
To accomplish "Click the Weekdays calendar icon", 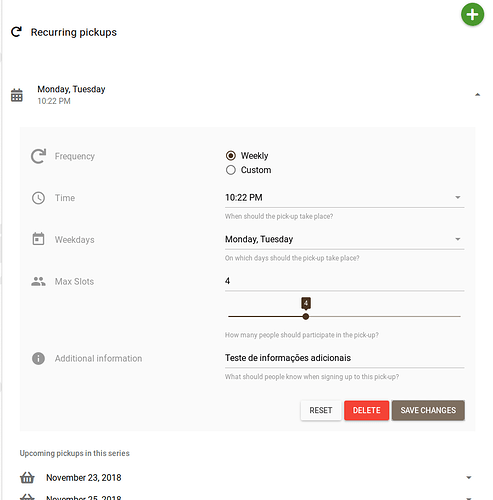I will (x=38, y=239).
